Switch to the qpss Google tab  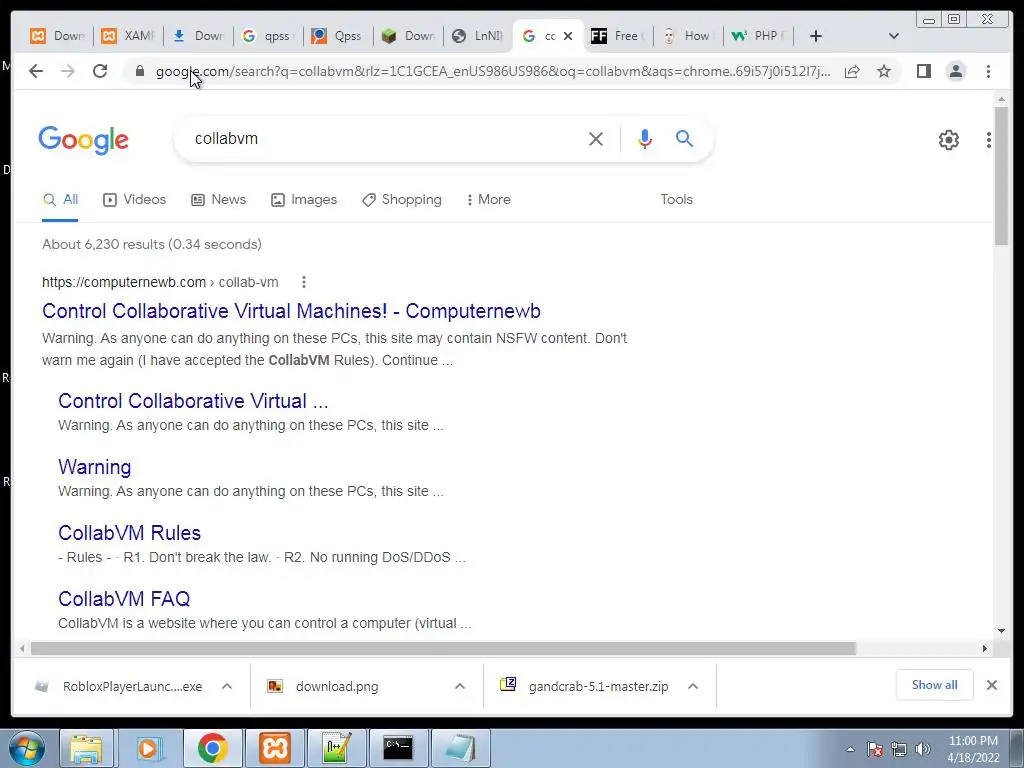[x=268, y=36]
